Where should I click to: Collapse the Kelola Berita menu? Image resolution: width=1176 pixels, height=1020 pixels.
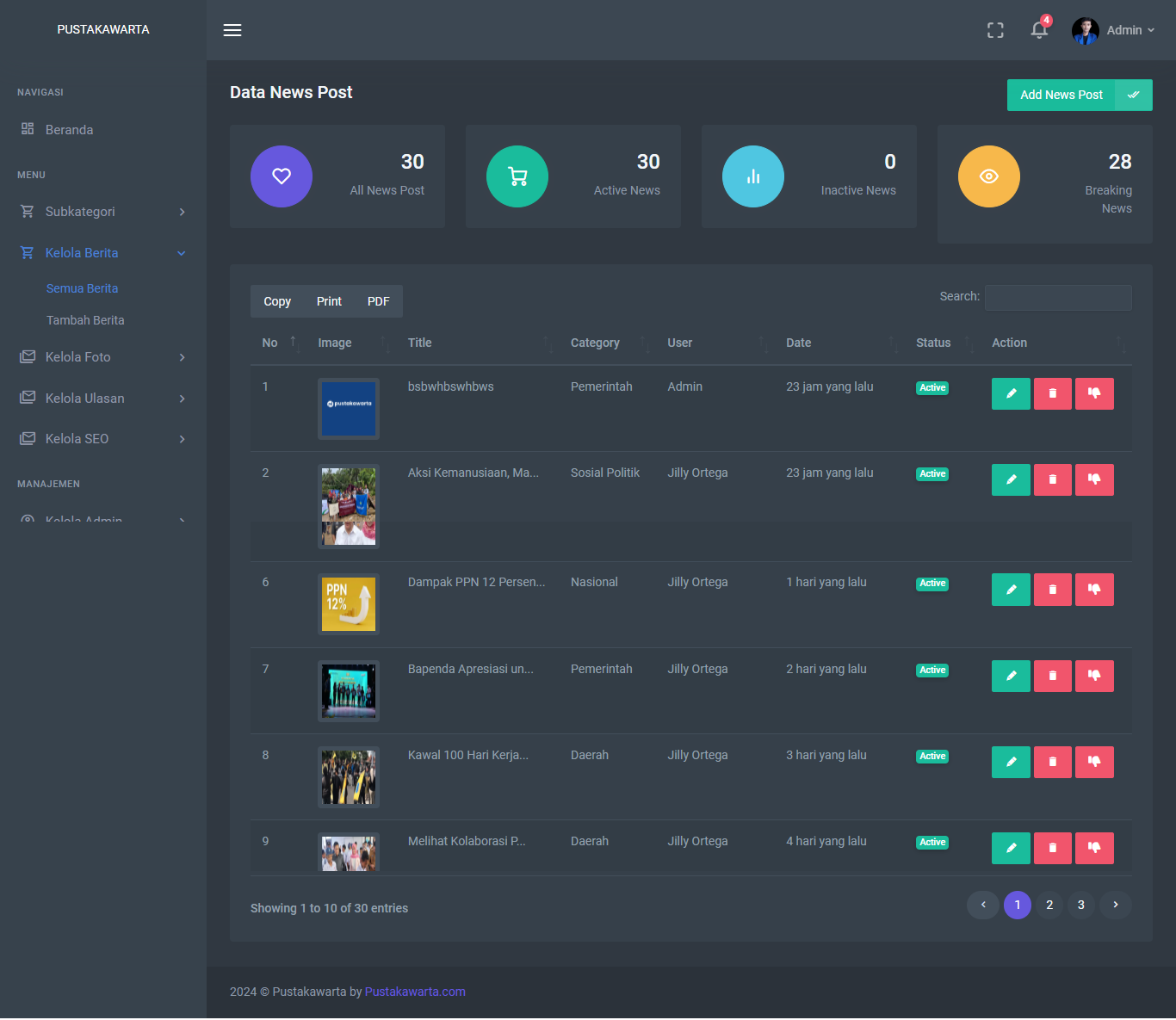103,253
